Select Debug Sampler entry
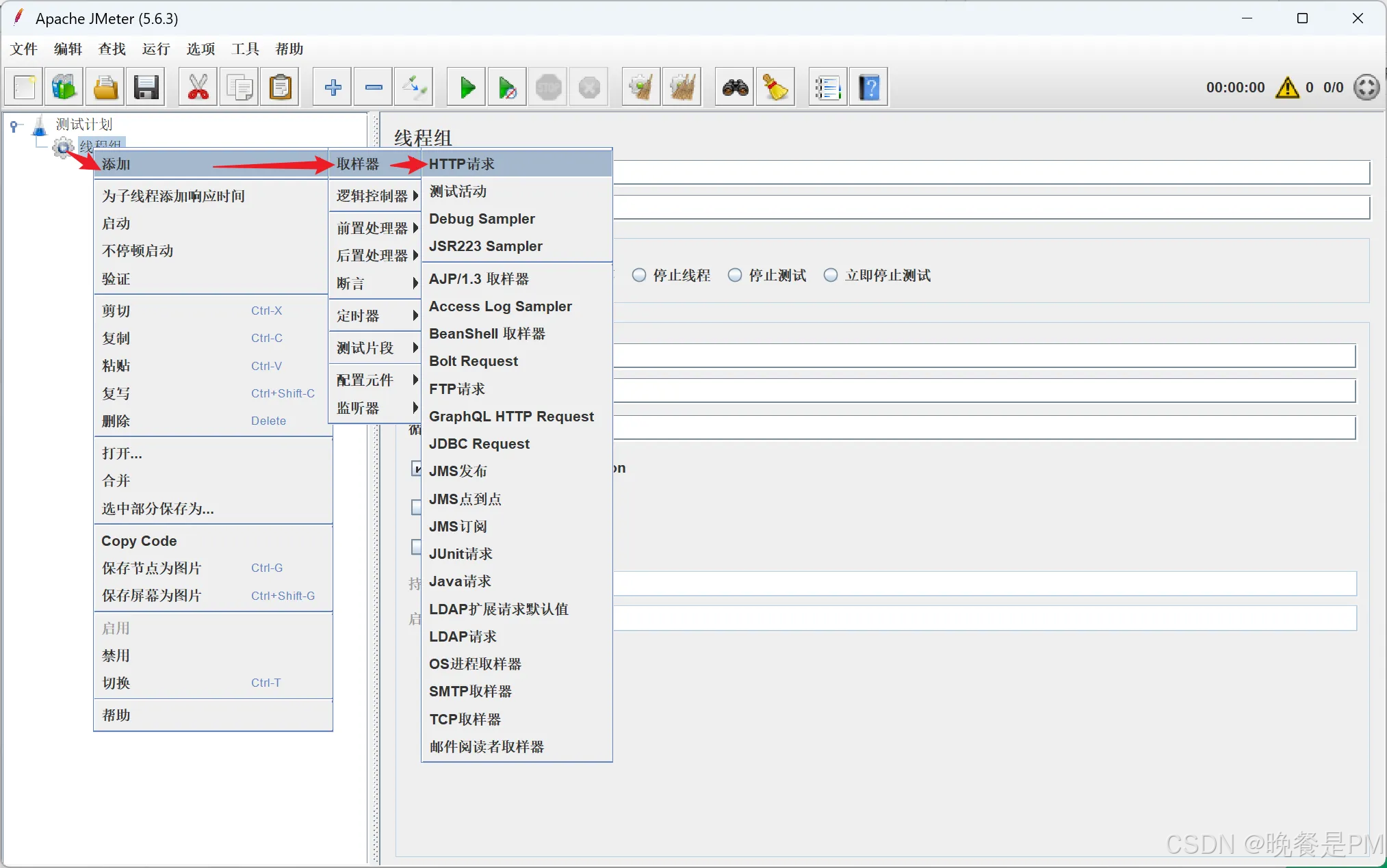This screenshot has width=1387, height=868. click(x=517, y=218)
